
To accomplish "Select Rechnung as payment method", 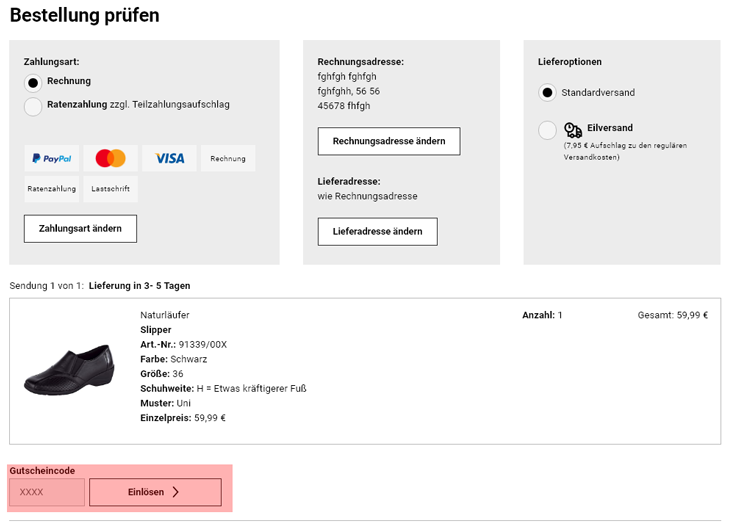I will coord(34,82).
